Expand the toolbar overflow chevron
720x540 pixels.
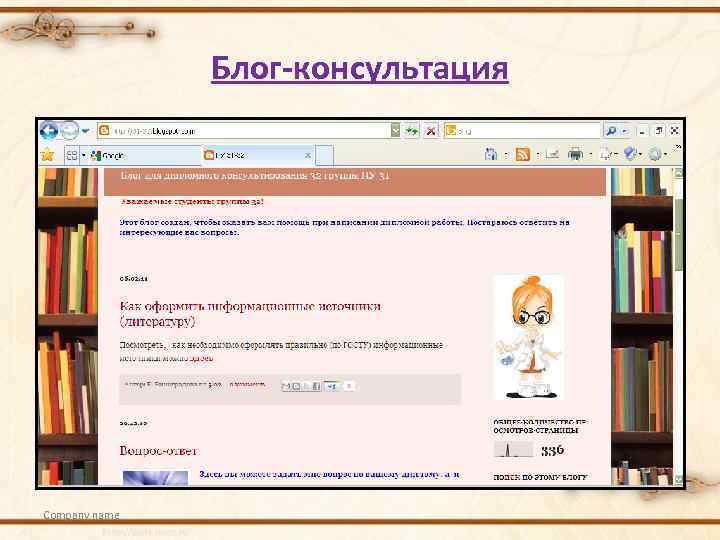coord(678,148)
